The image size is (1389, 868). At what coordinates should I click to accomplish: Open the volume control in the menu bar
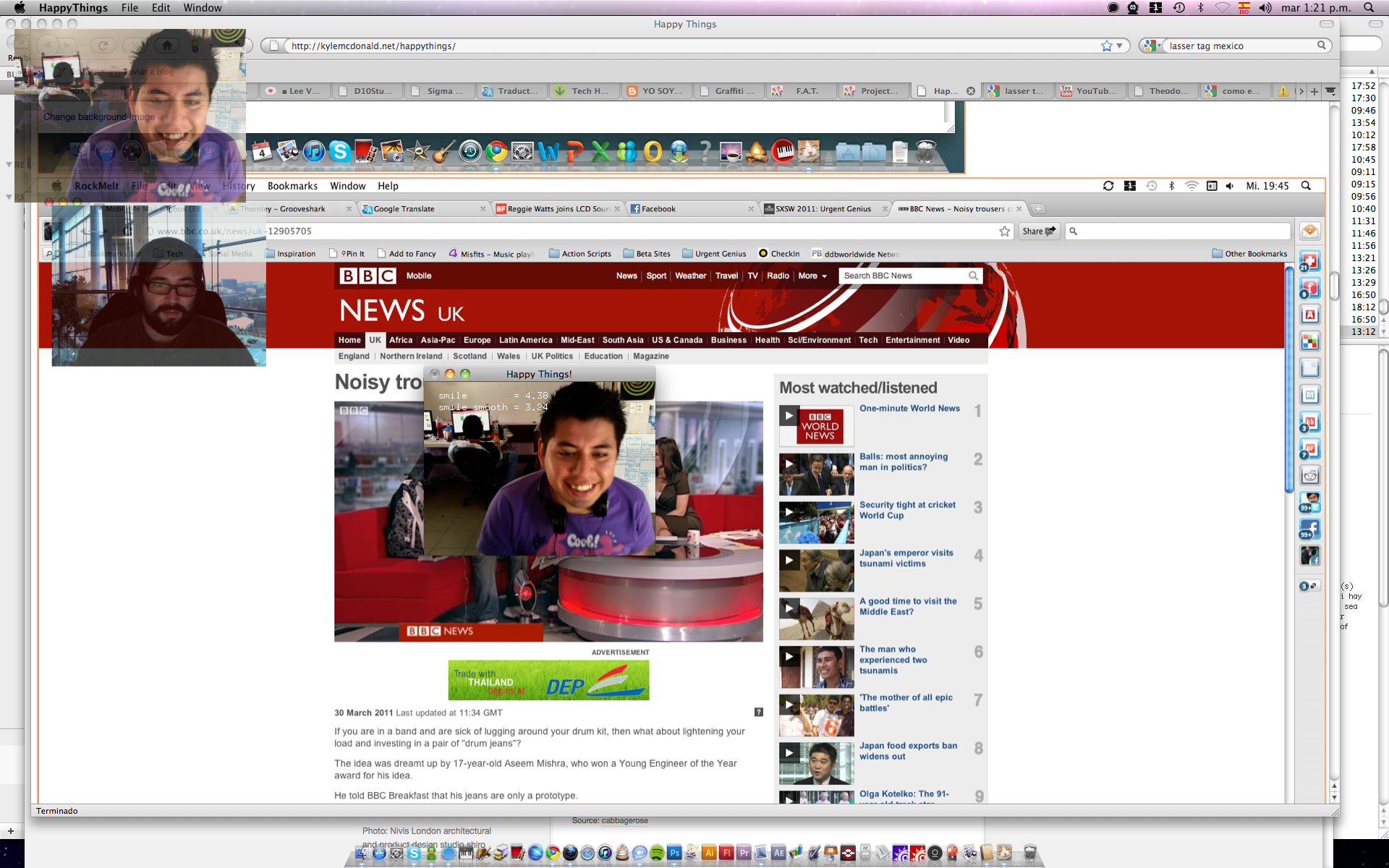pyautogui.click(x=1265, y=8)
